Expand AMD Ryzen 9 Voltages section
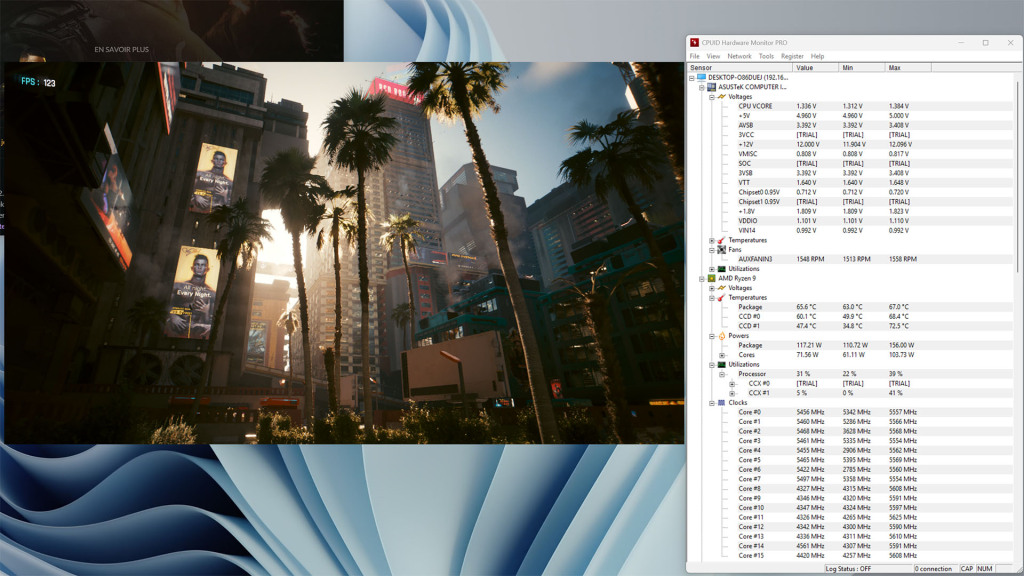This screenshot has width=1024, height=576. point(712,288)
